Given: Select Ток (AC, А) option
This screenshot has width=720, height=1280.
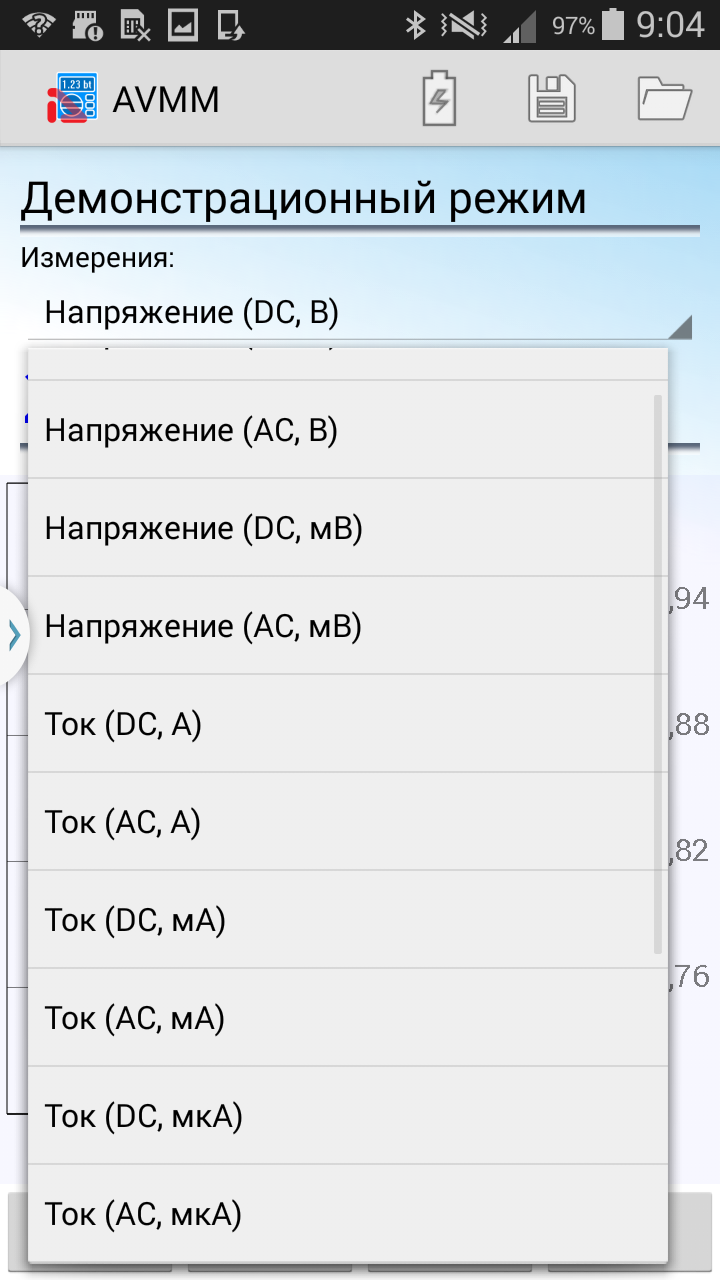Looking at the screenshot, I should point(348,822).
